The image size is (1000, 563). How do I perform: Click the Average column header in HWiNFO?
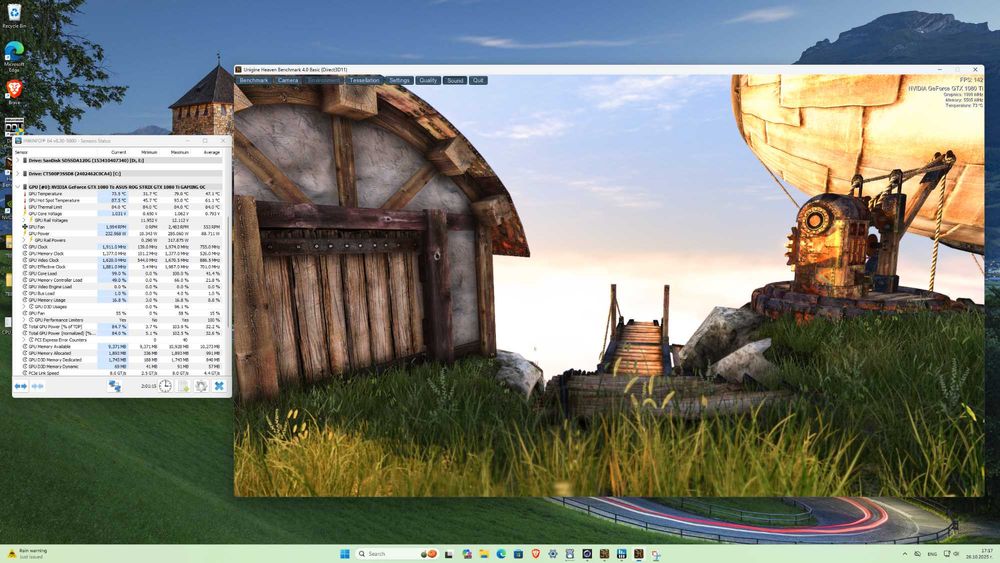[211, 152]
